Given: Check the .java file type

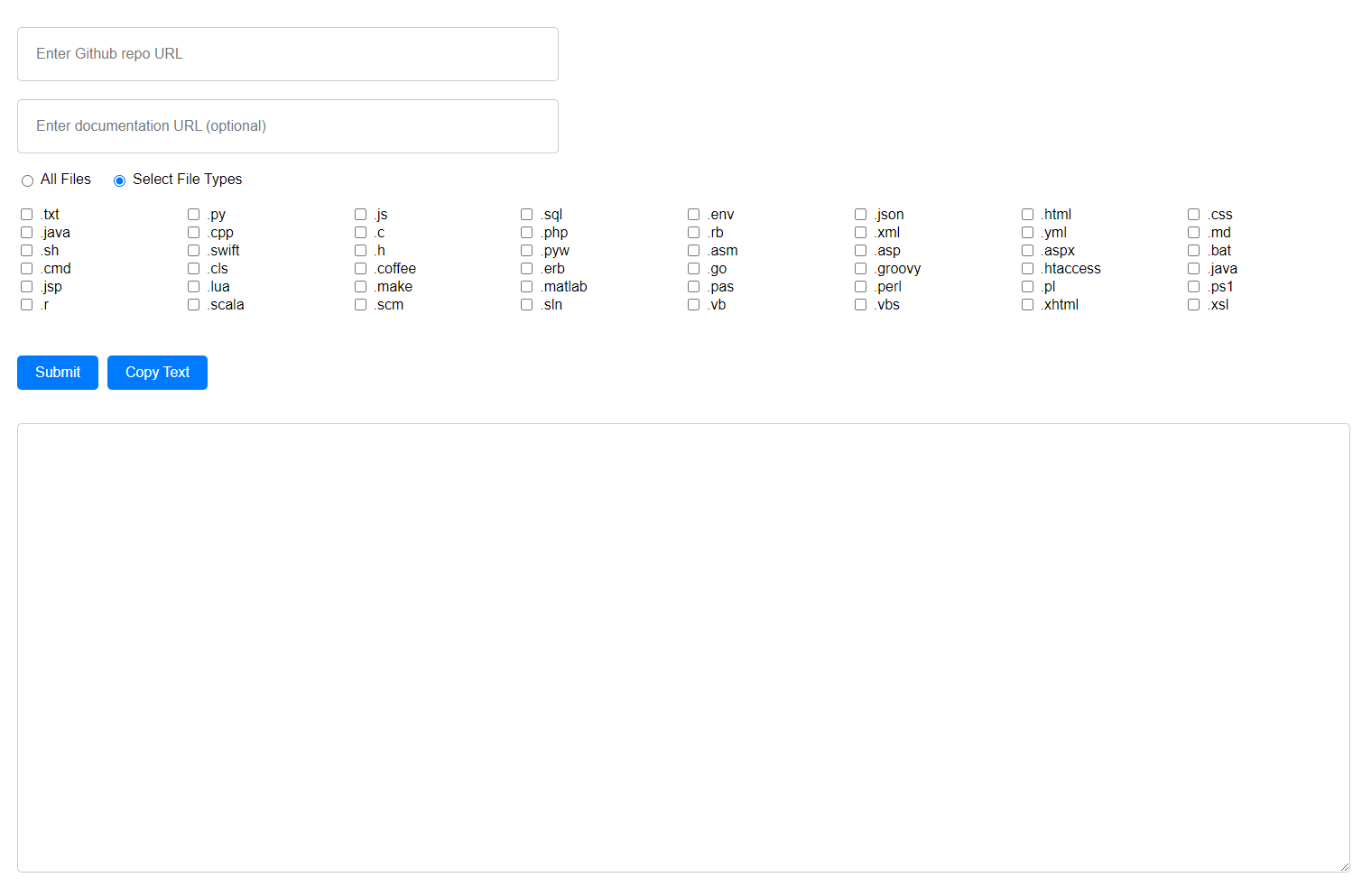Looking at the screenshot, I should tap(26, 232).
